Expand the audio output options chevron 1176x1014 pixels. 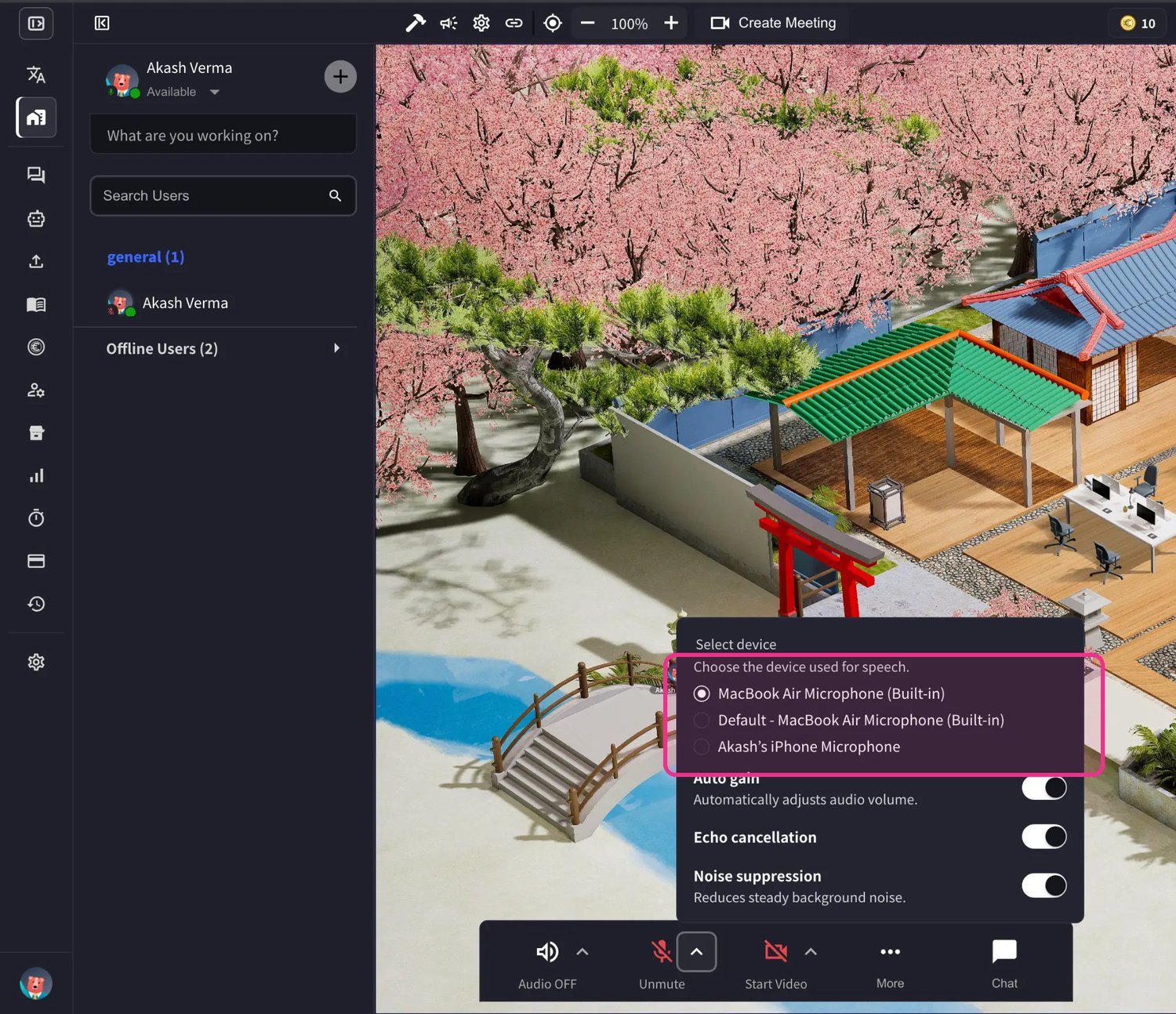[583, 951]
